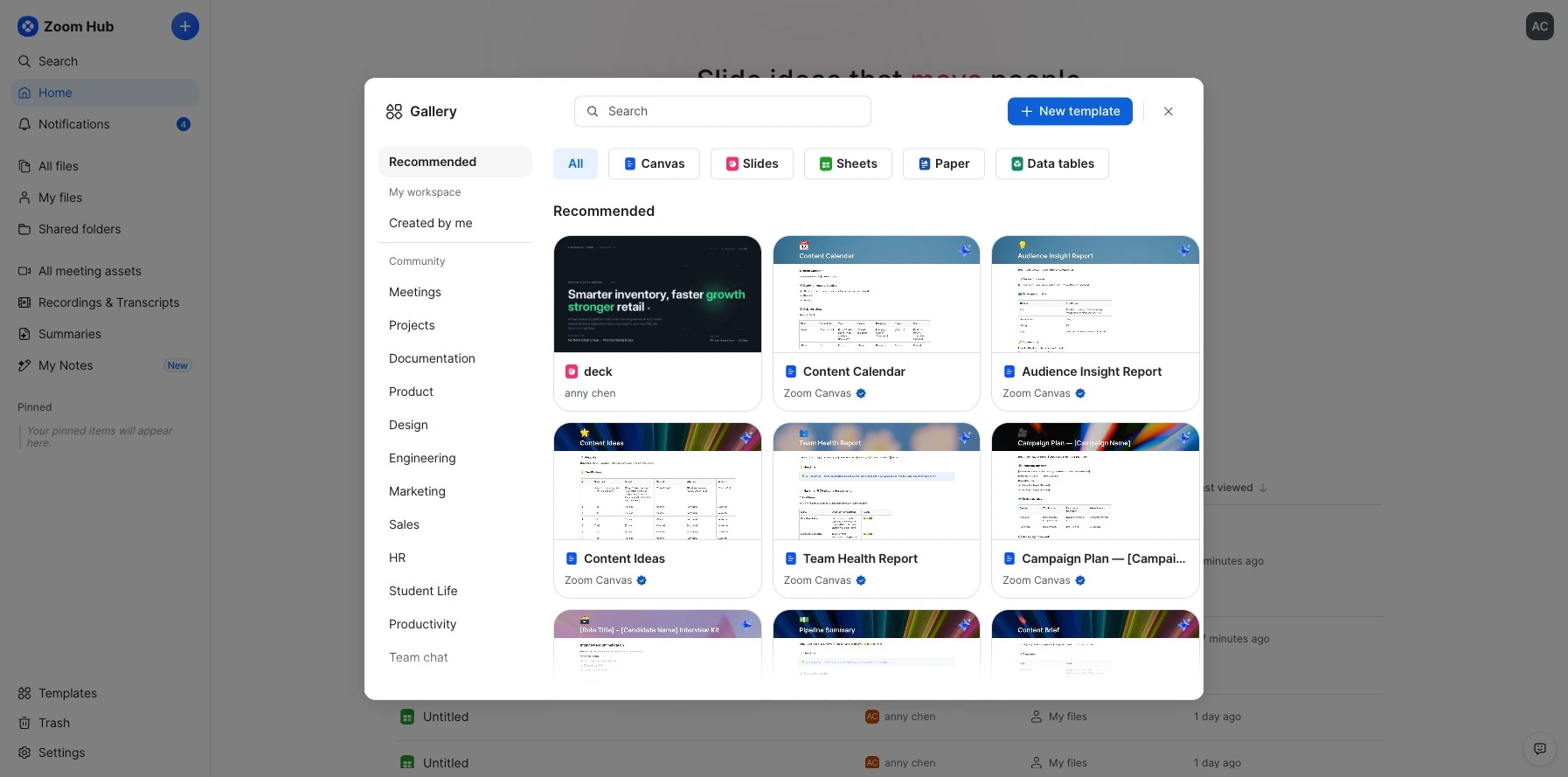Open the Meetings community category
The image size is (1568, 777).
pyautogui.click(x=455, y=292)
